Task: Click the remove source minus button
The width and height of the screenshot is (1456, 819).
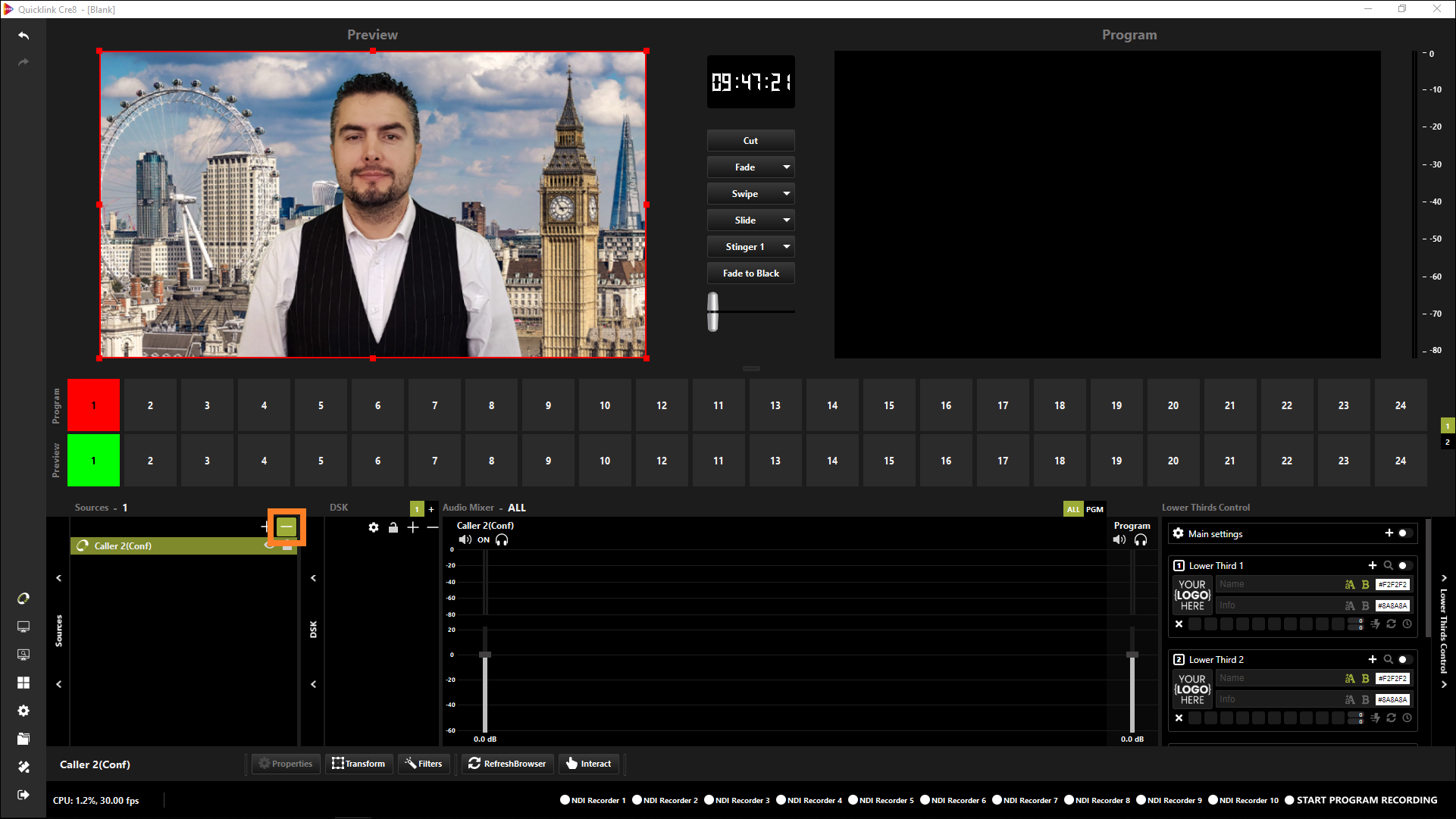Action: (x=287, y=527)
